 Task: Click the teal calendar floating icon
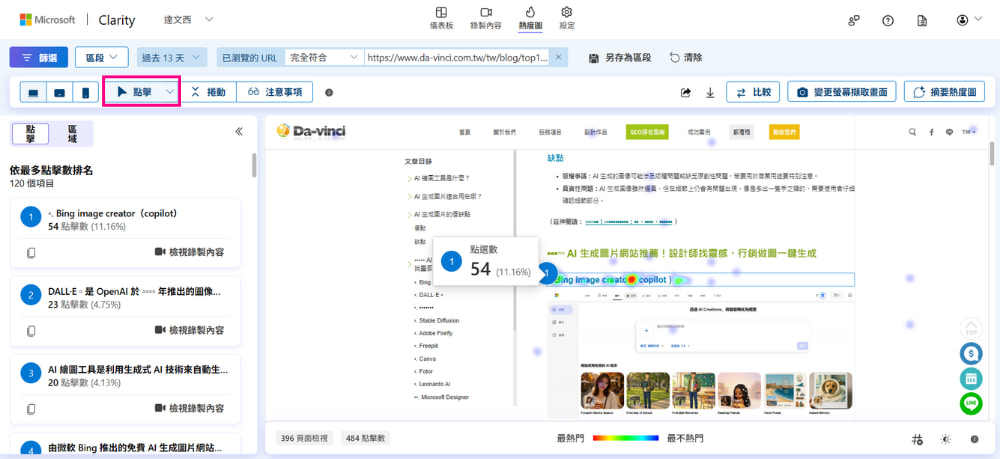[971, 379]
